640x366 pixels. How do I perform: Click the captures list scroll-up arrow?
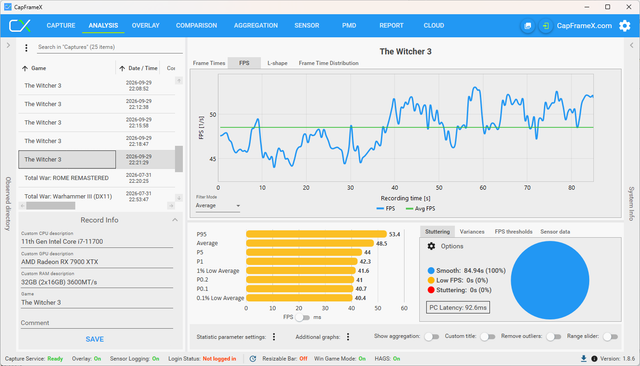[x=179, y=81]
